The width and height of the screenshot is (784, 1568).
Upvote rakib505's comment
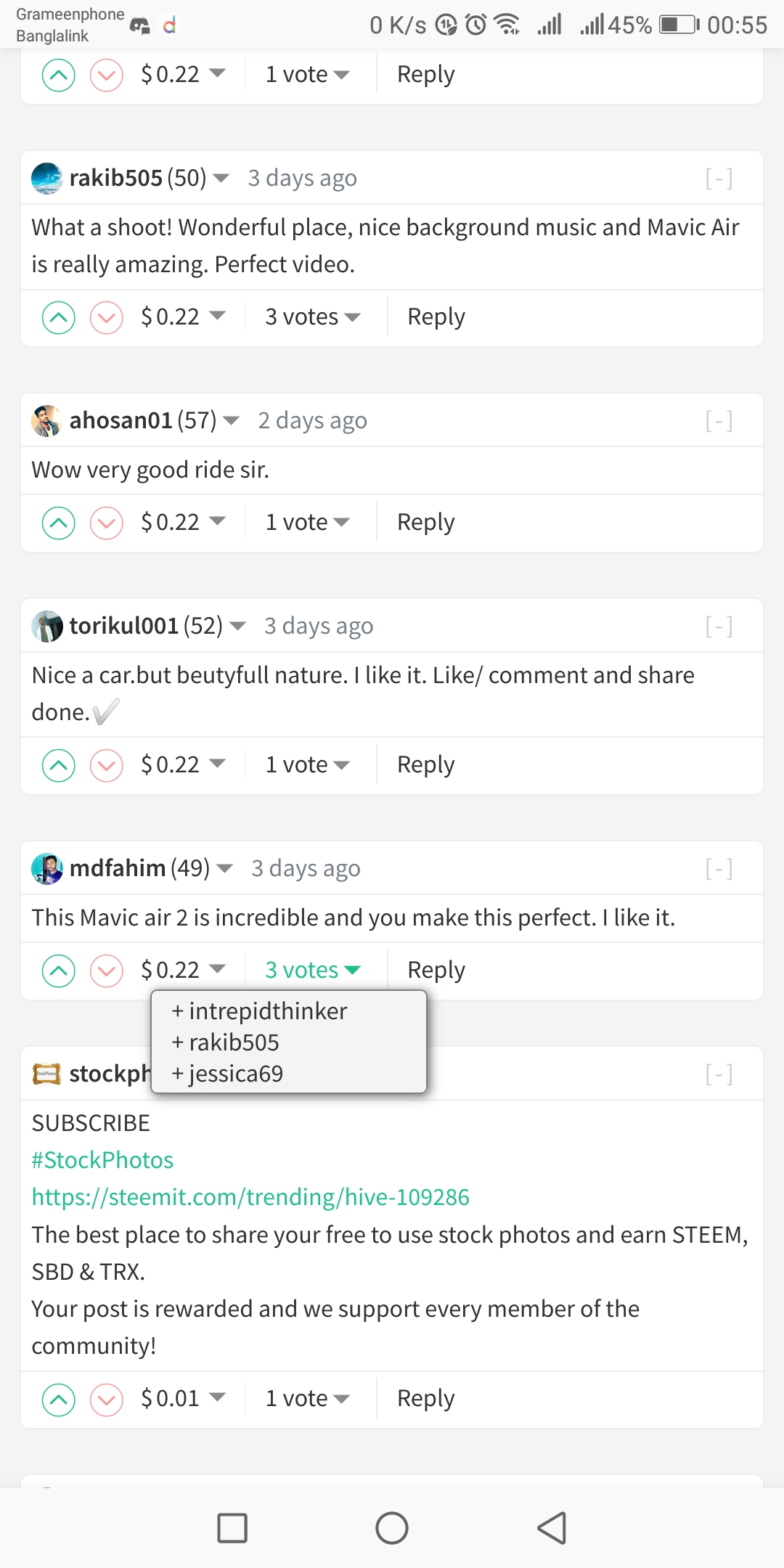(59, 317)
